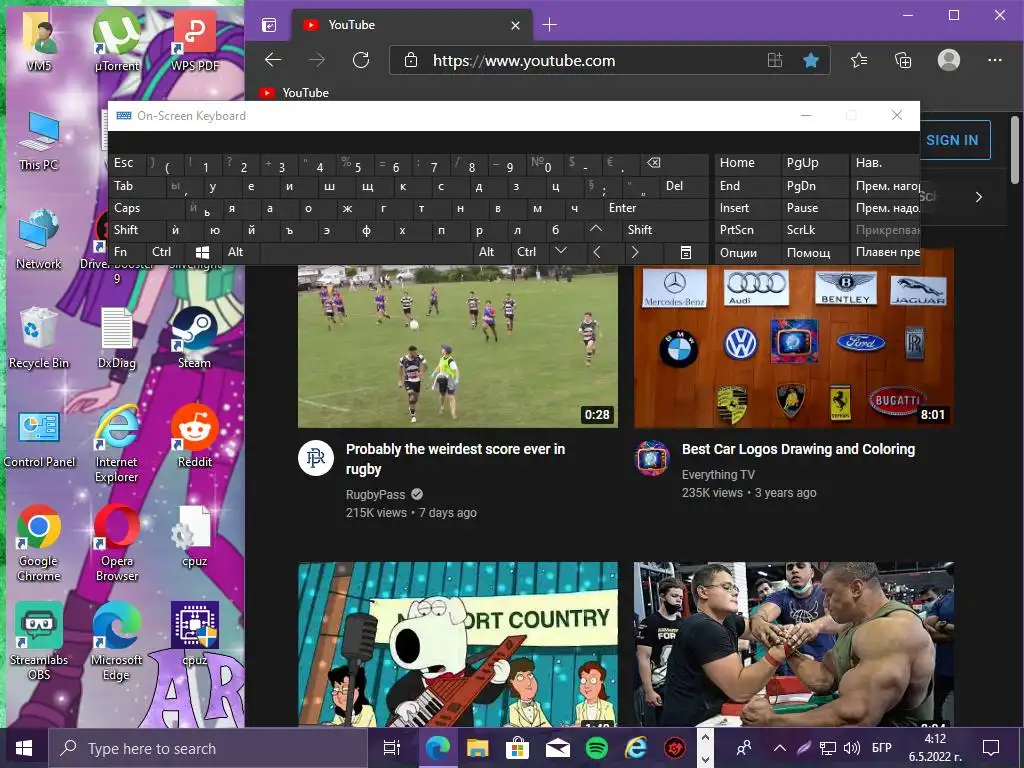Click the backspace key on the On-Screen Keyboard
The image size is (1024, 768).
pos(653,163)
